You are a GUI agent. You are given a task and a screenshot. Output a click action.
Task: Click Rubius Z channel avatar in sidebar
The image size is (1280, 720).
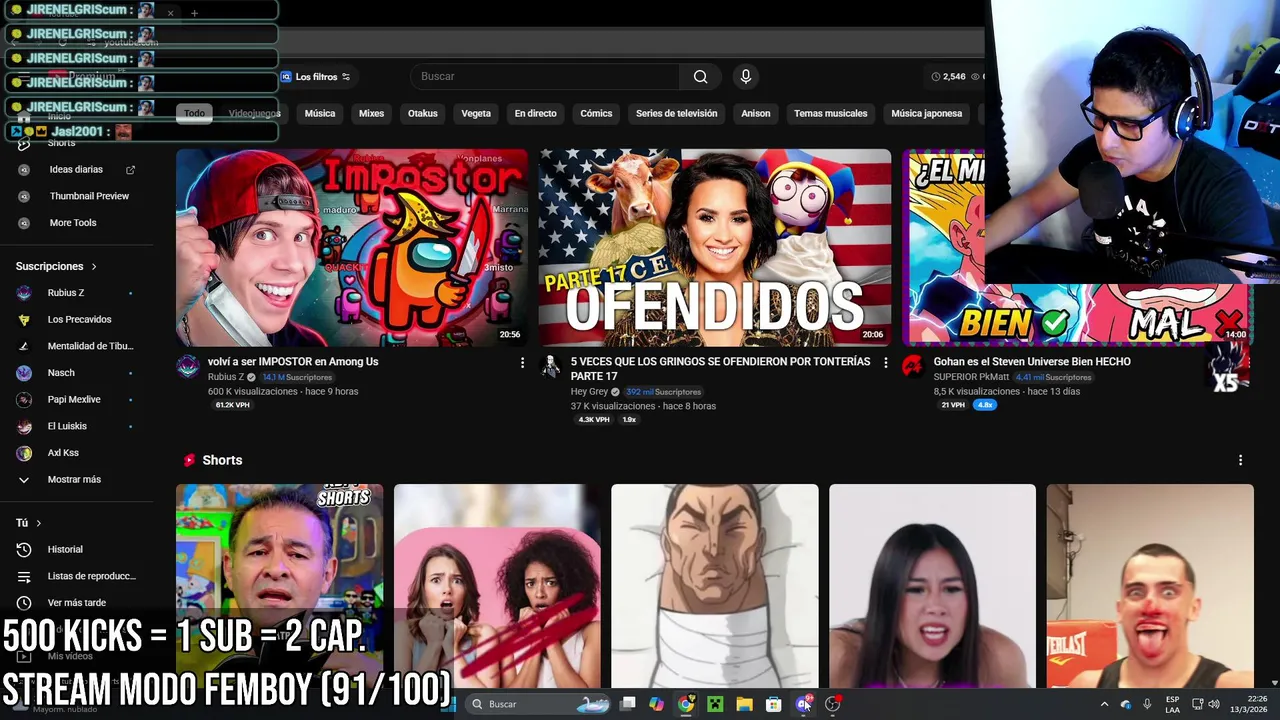click(x=24, y=293)
